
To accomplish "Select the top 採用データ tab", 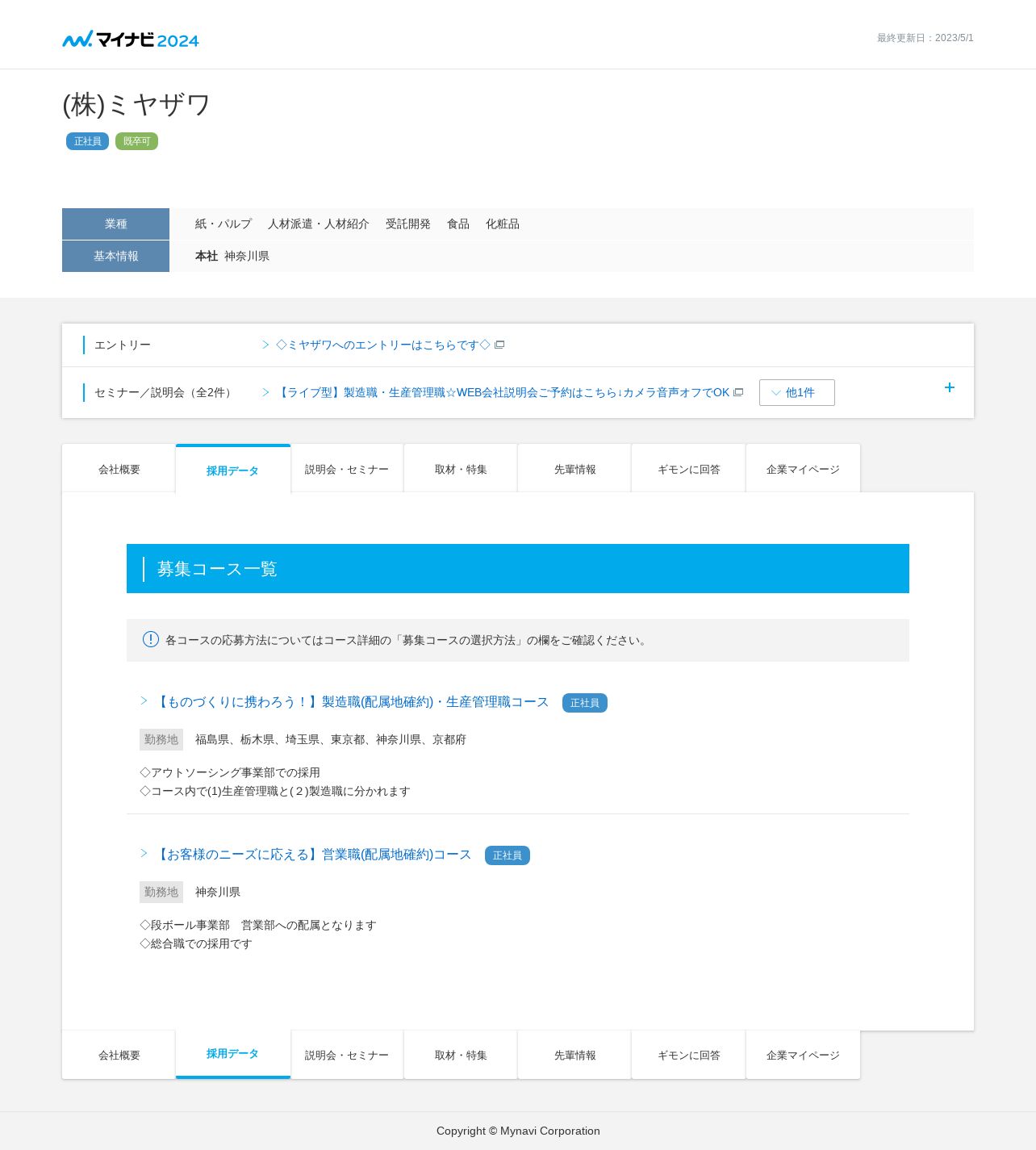I will (x=233, y=469).
